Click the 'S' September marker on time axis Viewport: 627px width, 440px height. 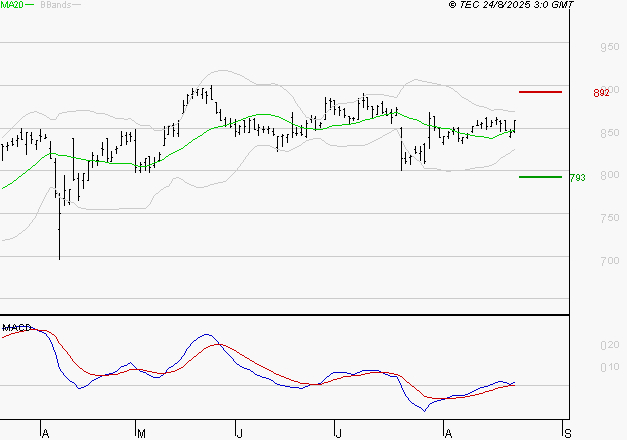(x=568, y=432)
